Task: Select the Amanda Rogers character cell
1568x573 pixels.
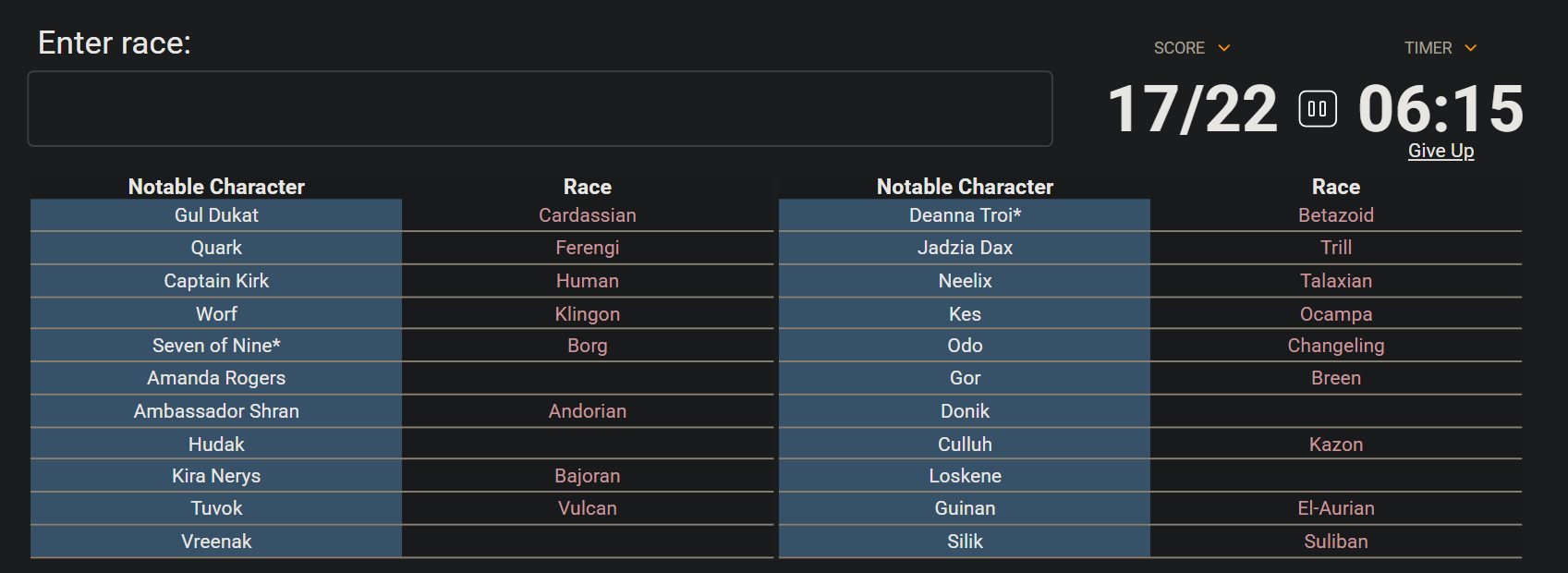Action: (x=216, y=378)
